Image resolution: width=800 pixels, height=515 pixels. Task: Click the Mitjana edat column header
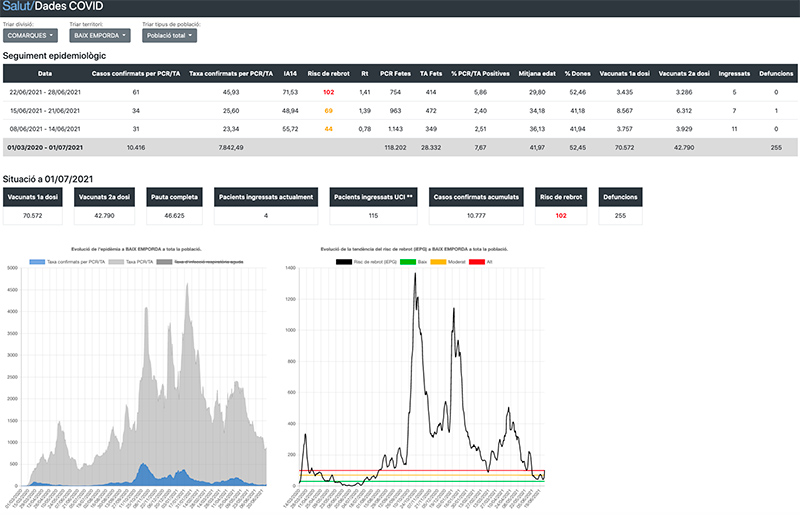(537, 73)
